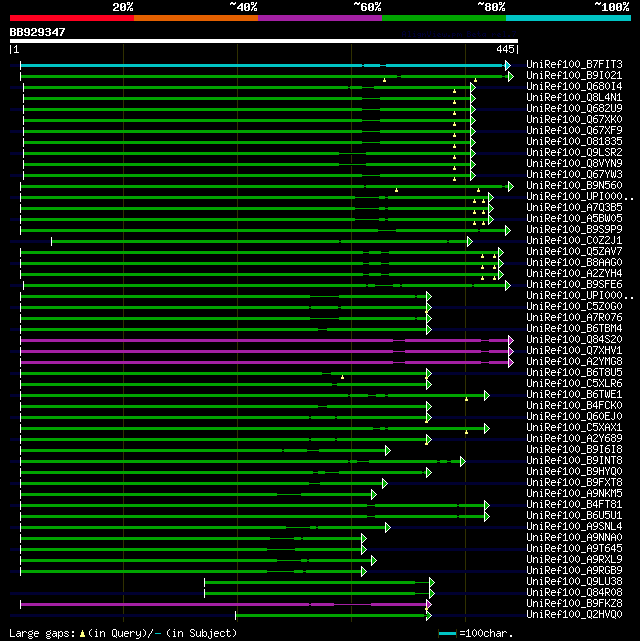Click the UniRef100_A2YMG8 label

tap(574, 362)
